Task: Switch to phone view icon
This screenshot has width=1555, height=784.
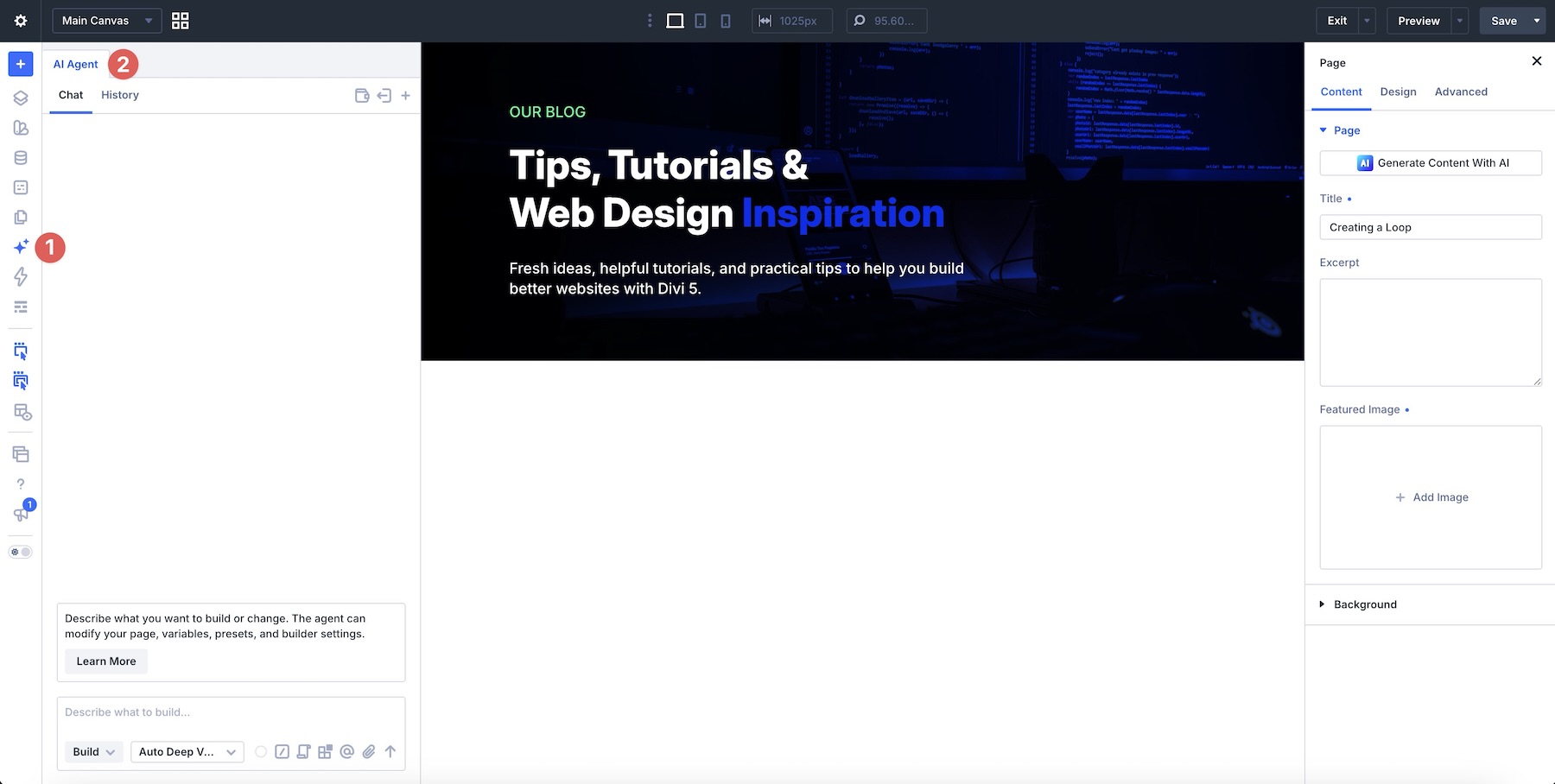Action: pyautogui.click(x=726, y=21)
